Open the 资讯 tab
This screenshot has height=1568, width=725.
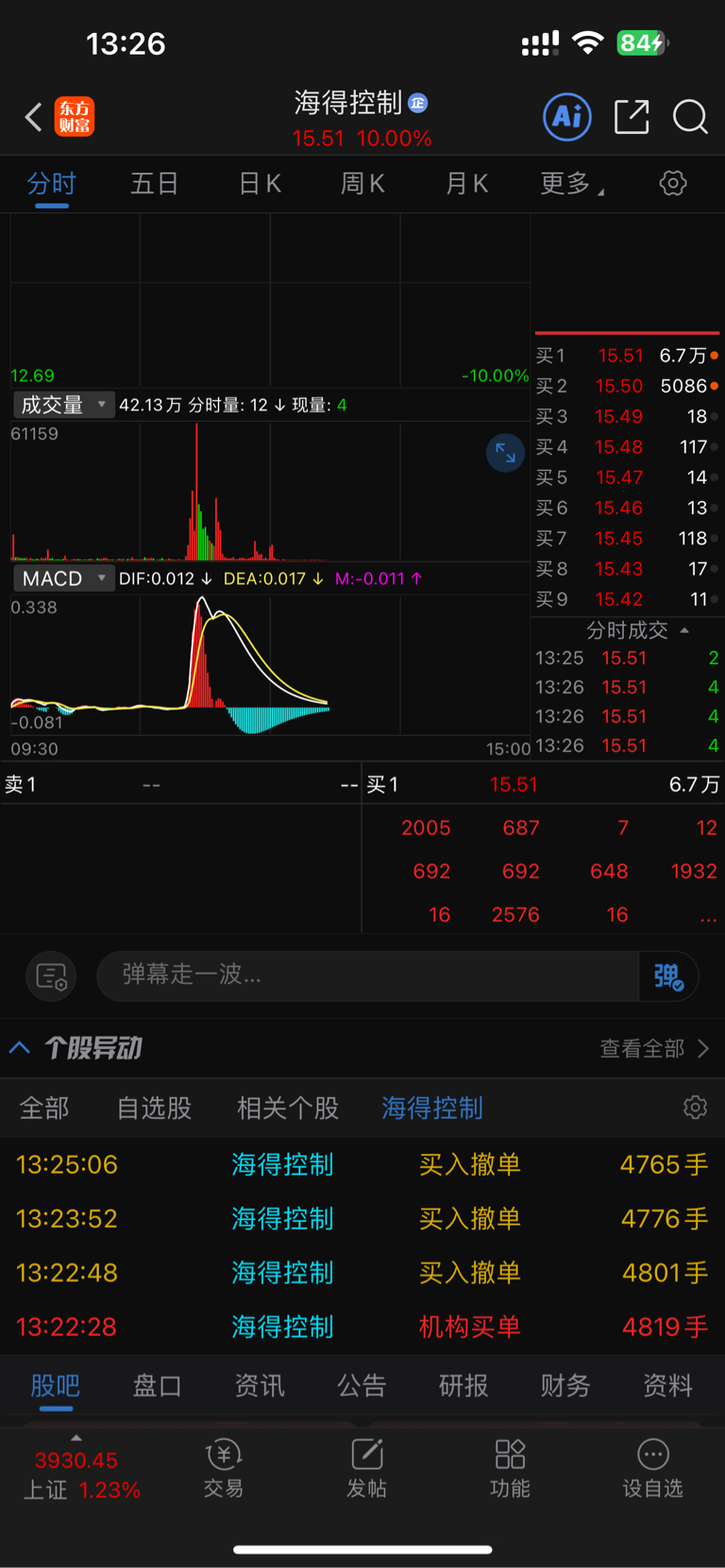260,1386
